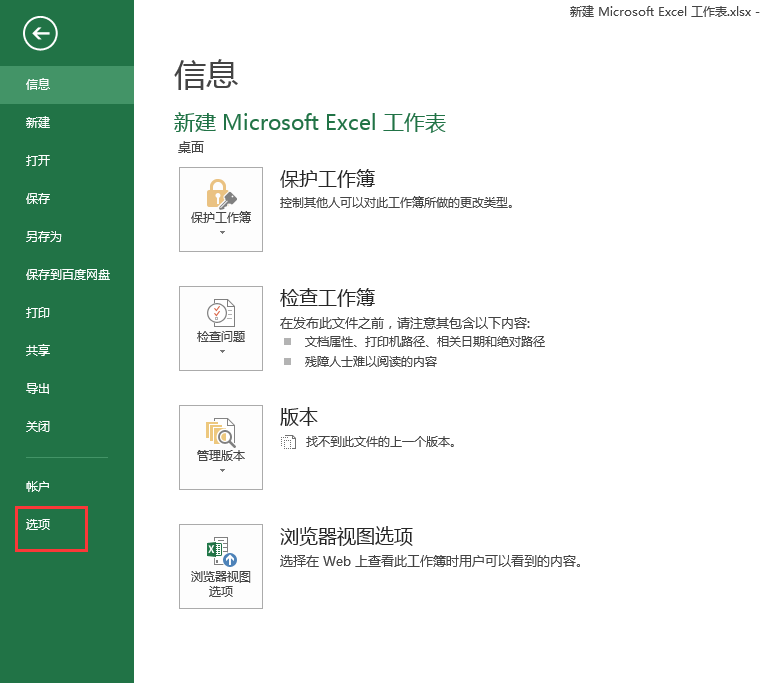The width and height of the screenshot is (763, 683).
Task: Click the 文档属性、打印机路径 bullet line
Action: pyautogui.click(x=425, y=342)
